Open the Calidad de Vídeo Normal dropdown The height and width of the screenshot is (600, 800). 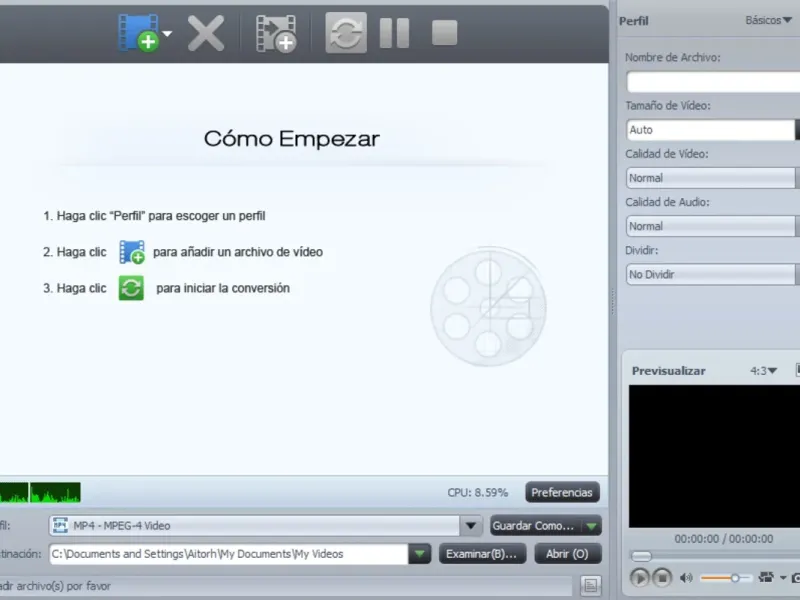[713, 178]
